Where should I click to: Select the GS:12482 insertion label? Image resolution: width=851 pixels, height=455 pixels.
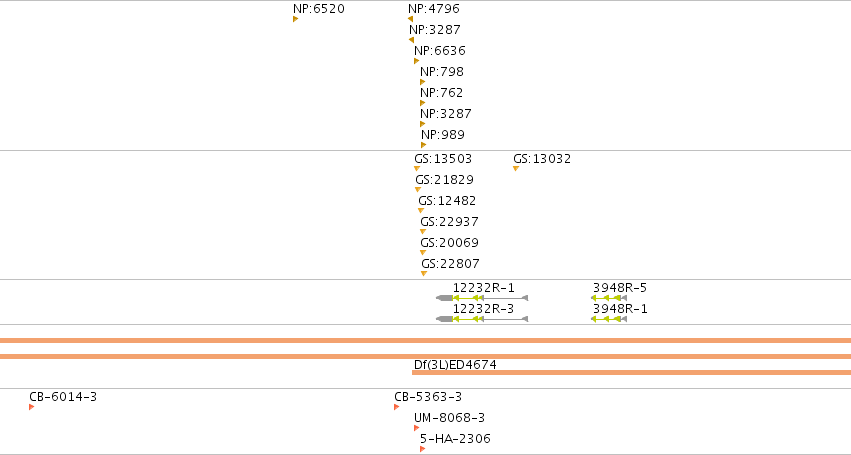click(x=447, y=201)
